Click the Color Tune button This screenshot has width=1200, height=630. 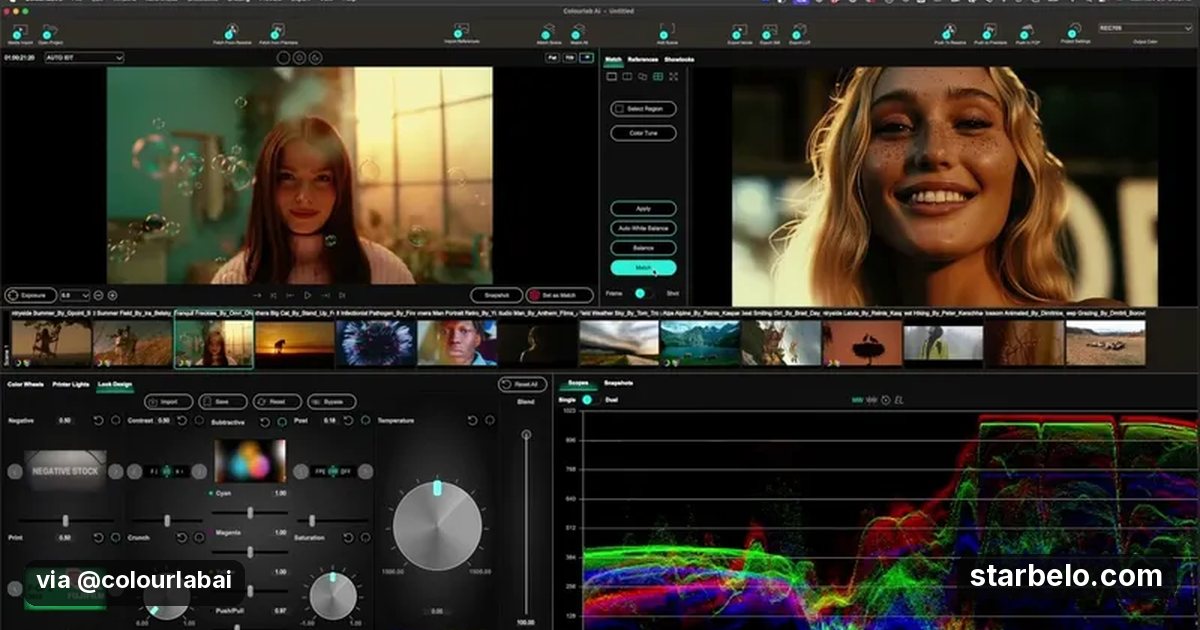coord(644,133)
